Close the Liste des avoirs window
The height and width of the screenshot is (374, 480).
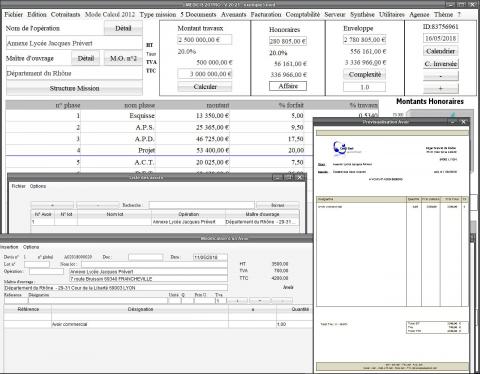point(300,177)
